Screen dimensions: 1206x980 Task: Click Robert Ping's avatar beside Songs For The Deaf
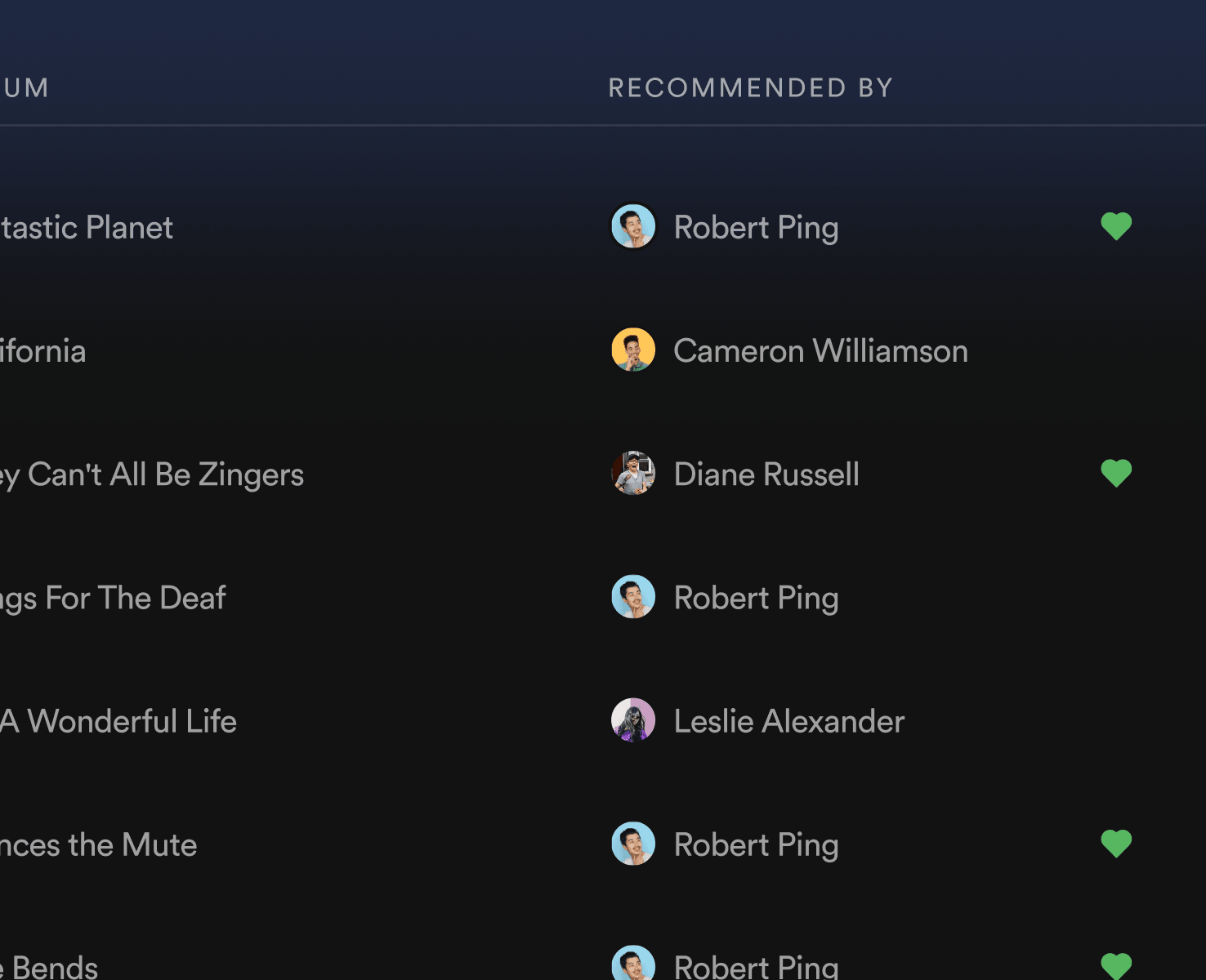633,596
